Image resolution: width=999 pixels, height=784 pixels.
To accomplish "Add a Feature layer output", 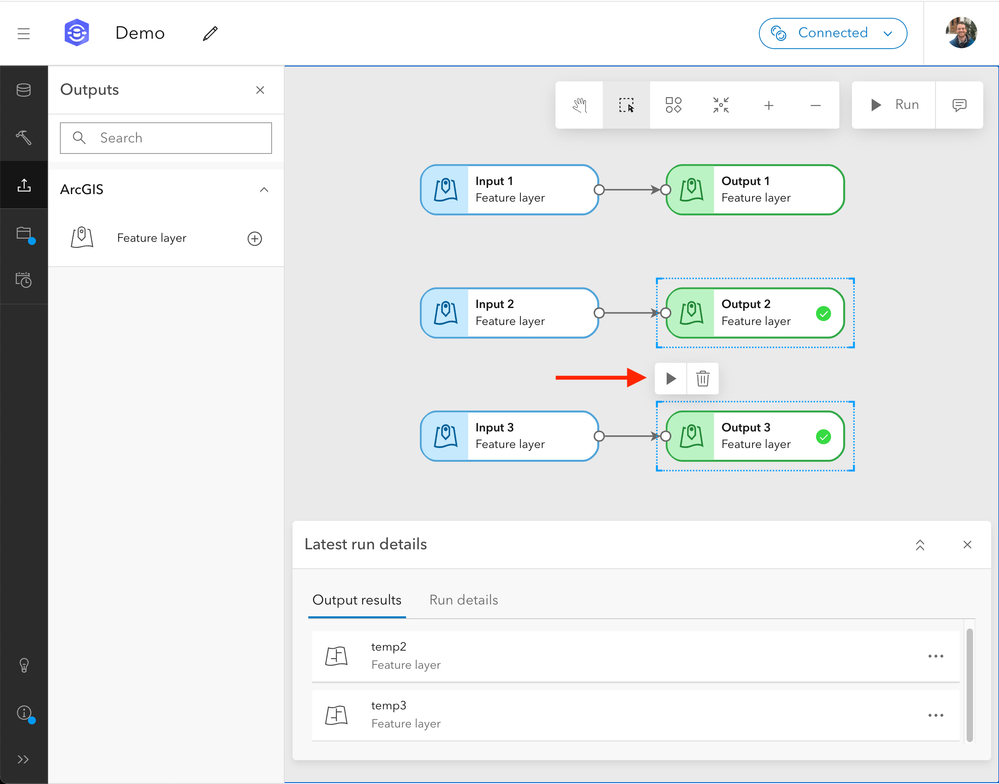I will (255, 238).
